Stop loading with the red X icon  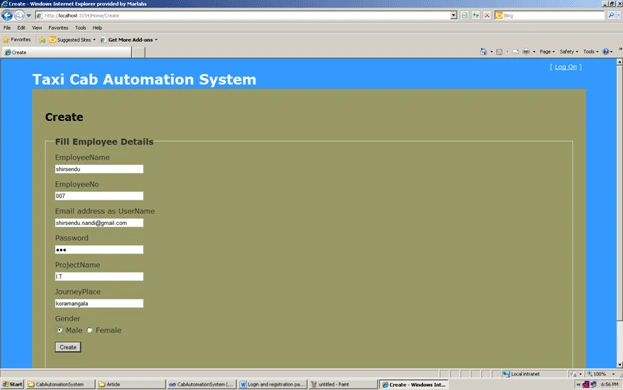(487, 15)
